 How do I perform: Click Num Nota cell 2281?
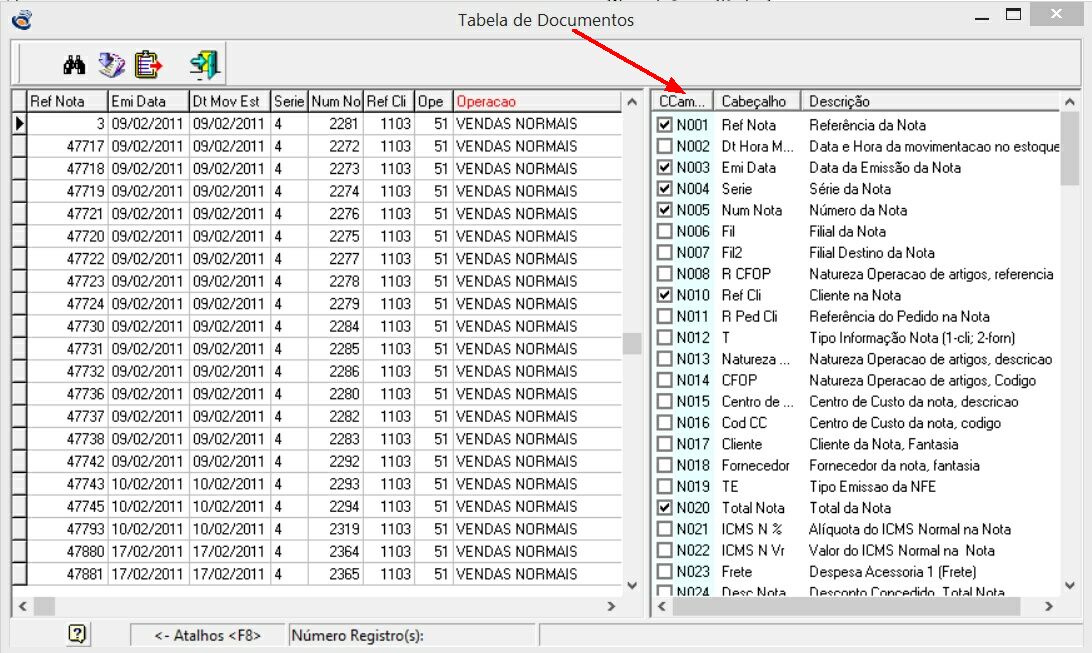coord(335,124)
